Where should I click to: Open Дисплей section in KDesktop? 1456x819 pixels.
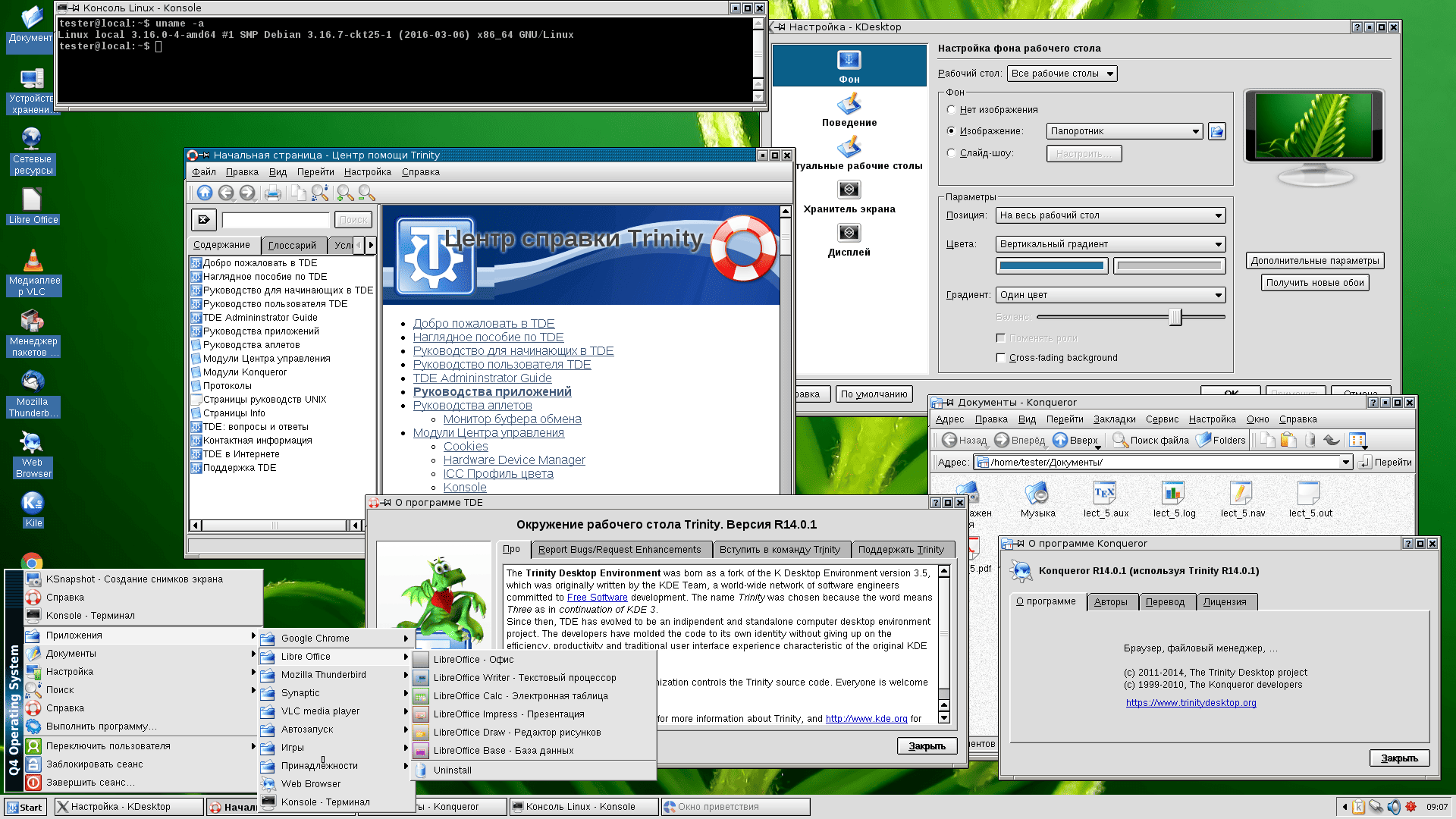coord(849,240)
